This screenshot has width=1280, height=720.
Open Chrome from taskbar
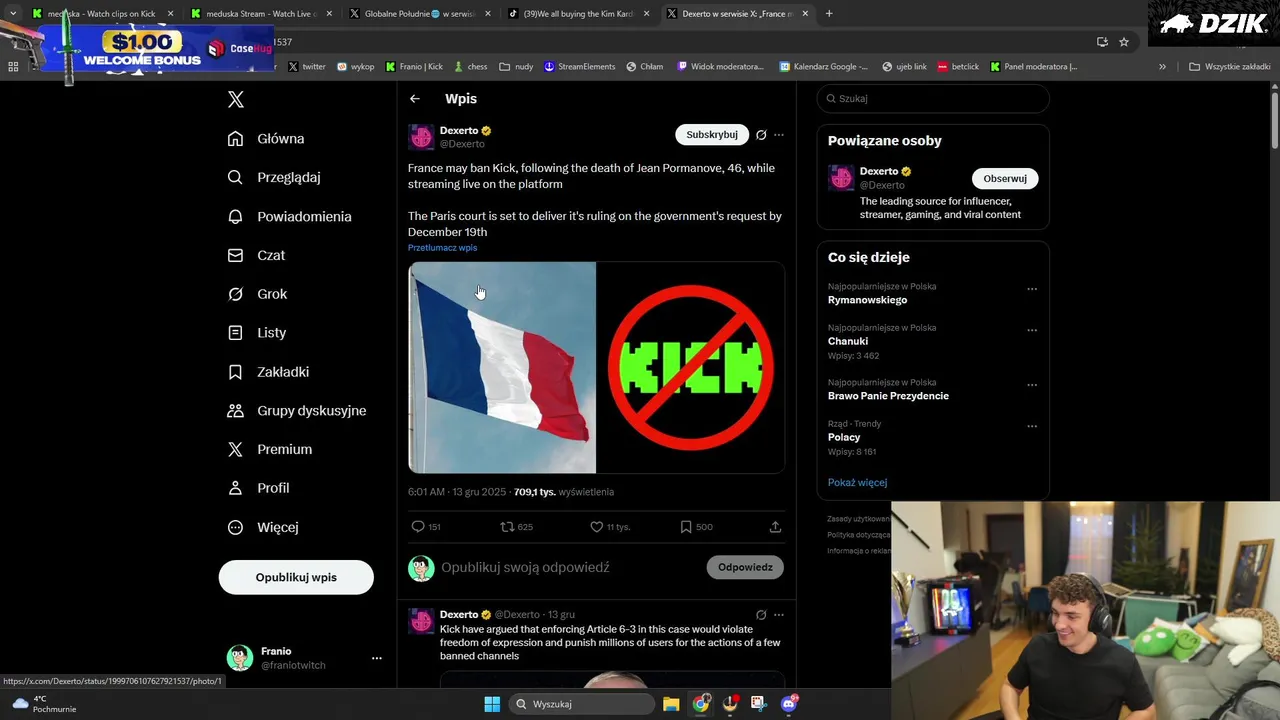[701, 704]
